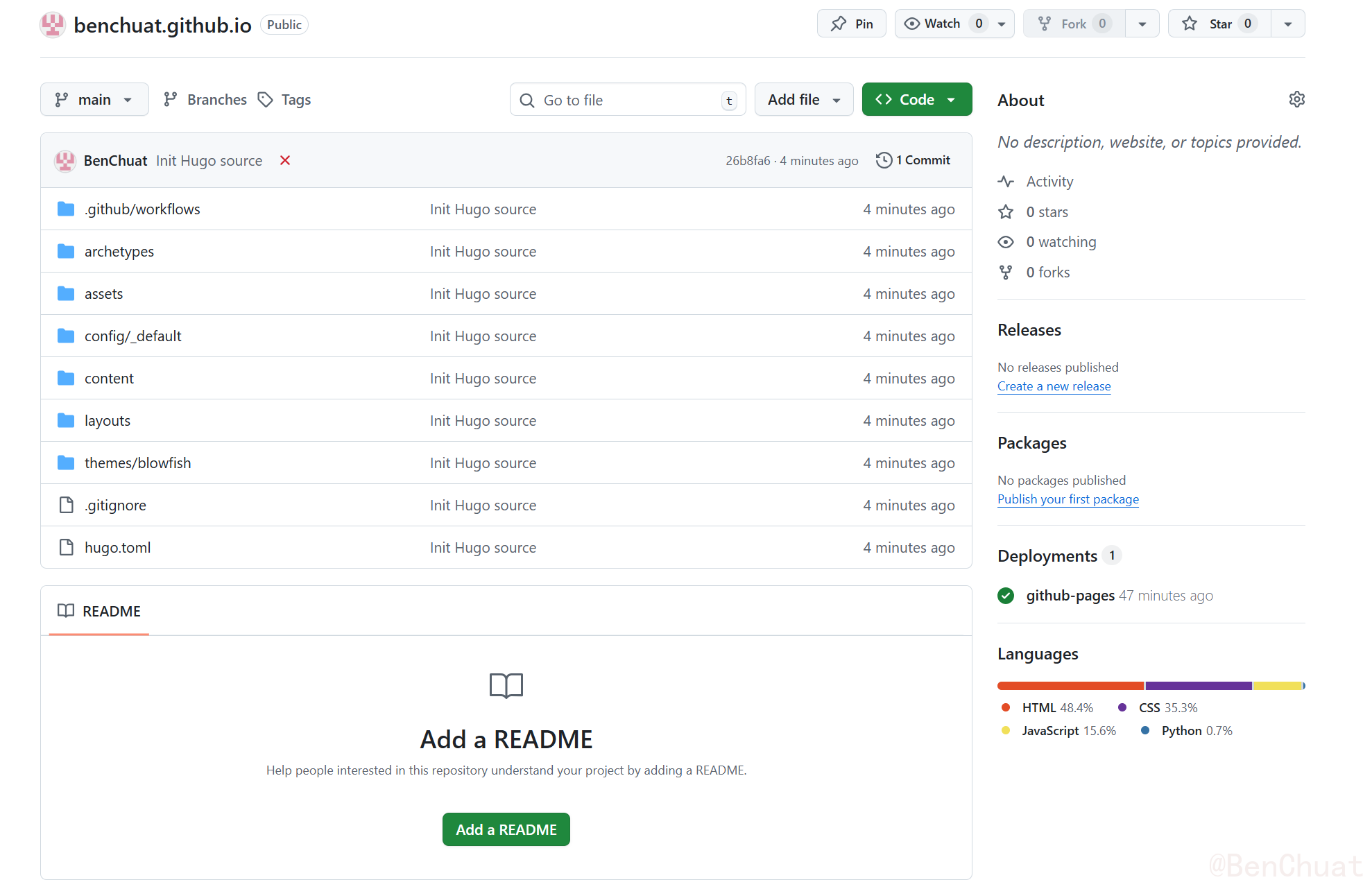Expand the Add file dropdown

tap(804, 100)
